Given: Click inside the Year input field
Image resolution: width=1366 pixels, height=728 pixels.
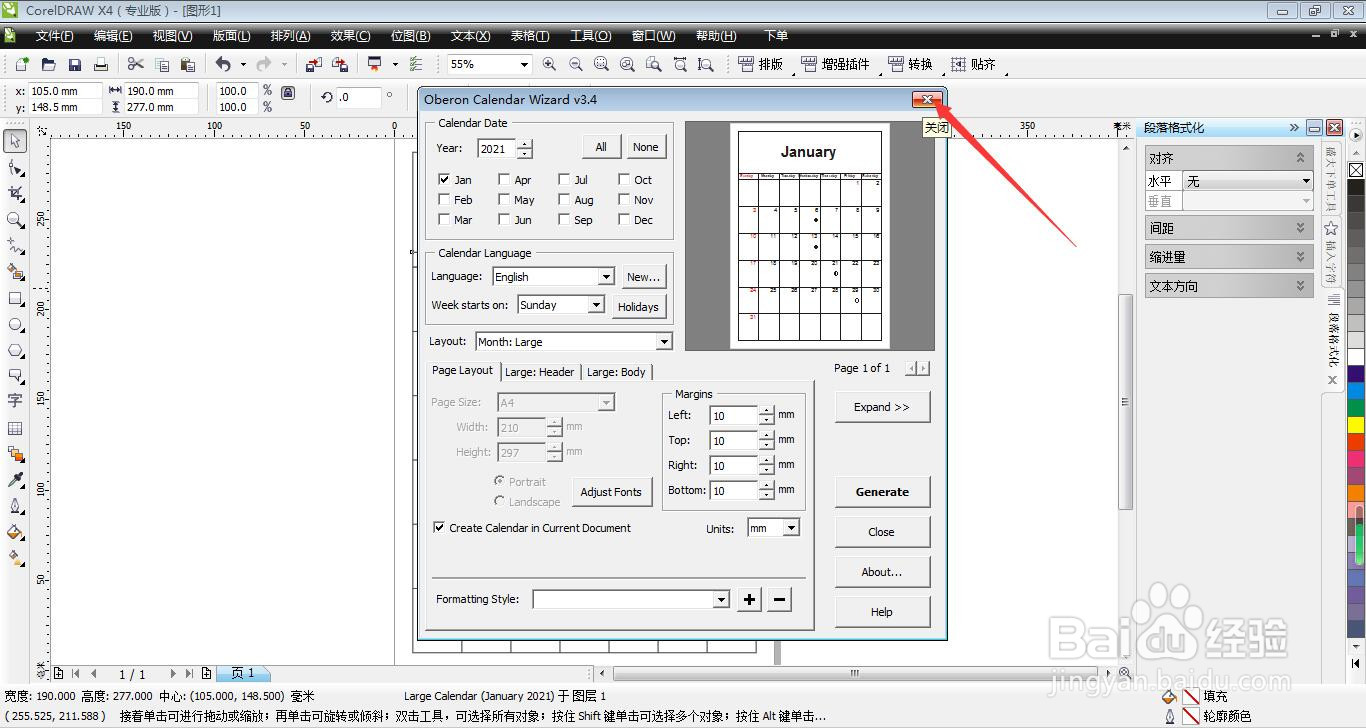Looking at the screenshot, I should 495,147.
